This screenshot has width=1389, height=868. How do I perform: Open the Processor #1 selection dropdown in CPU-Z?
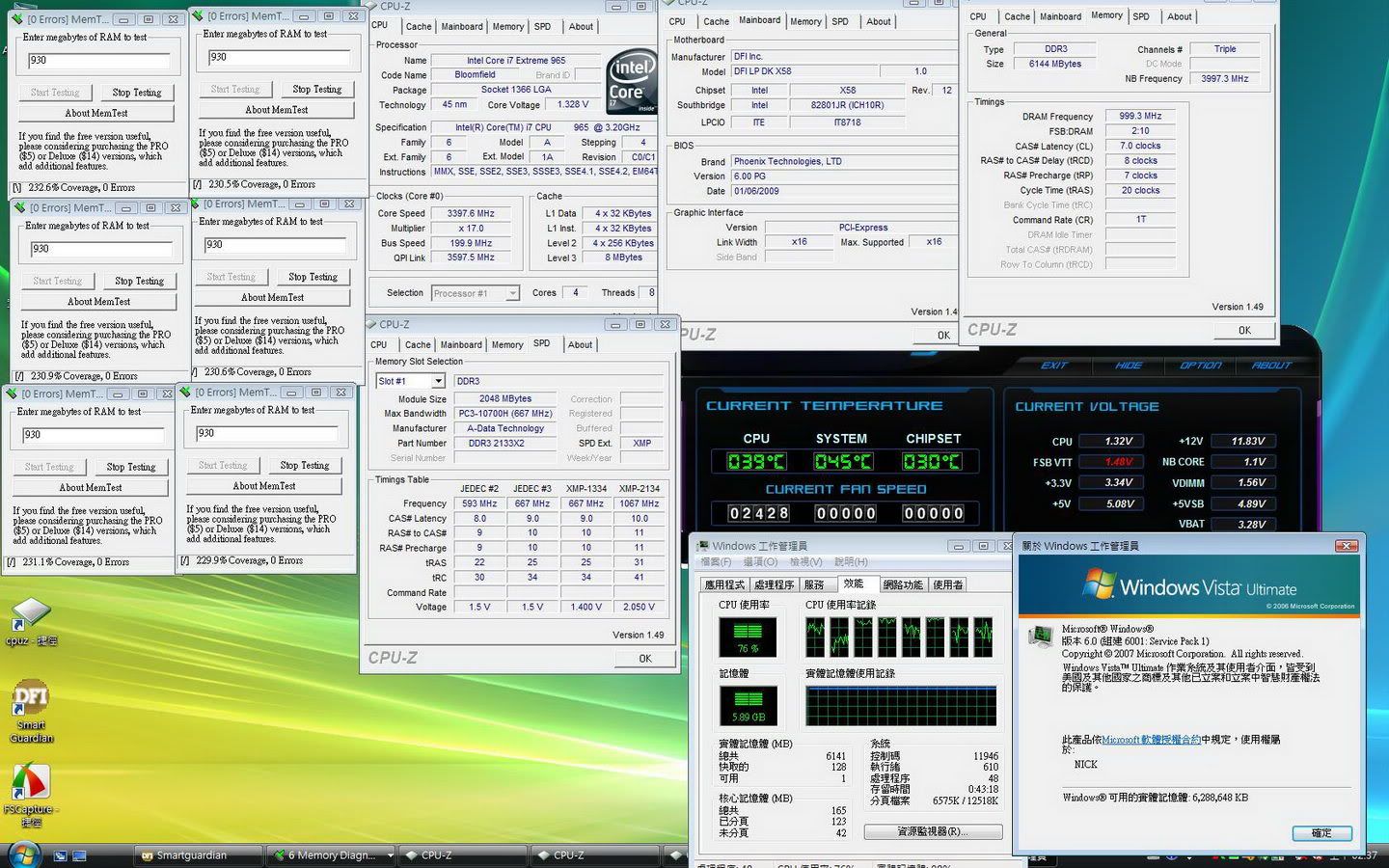pos(512,293)
